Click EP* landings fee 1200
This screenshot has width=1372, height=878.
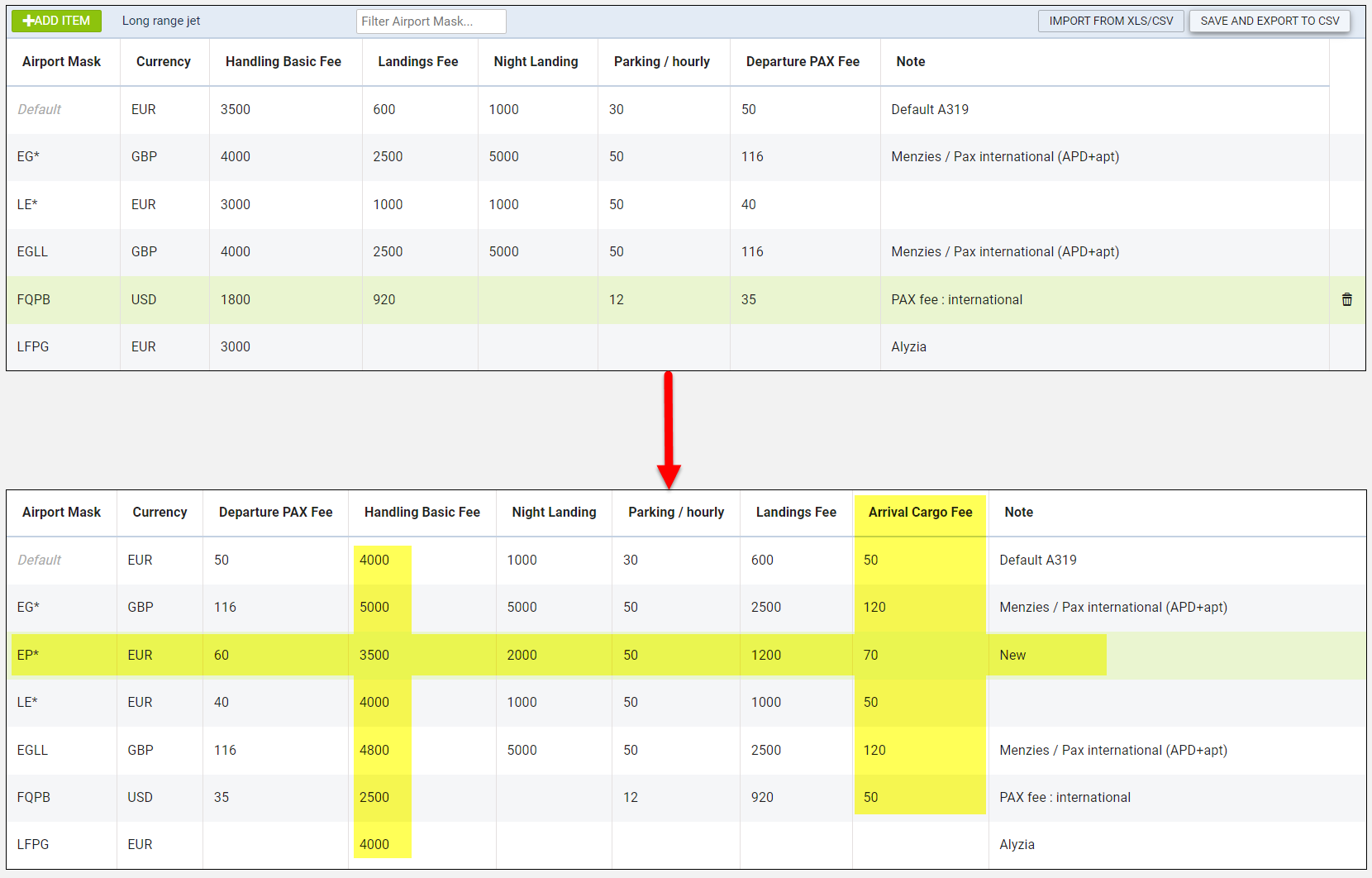(x=766, y=655)
